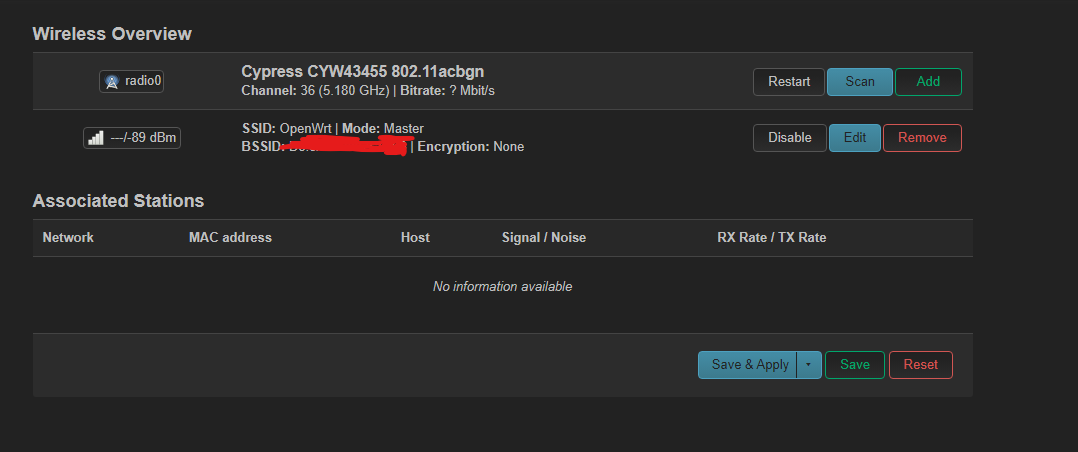1078x452 pixels.
Task: Add a new wireless network
Action: [x=927, y=82]
